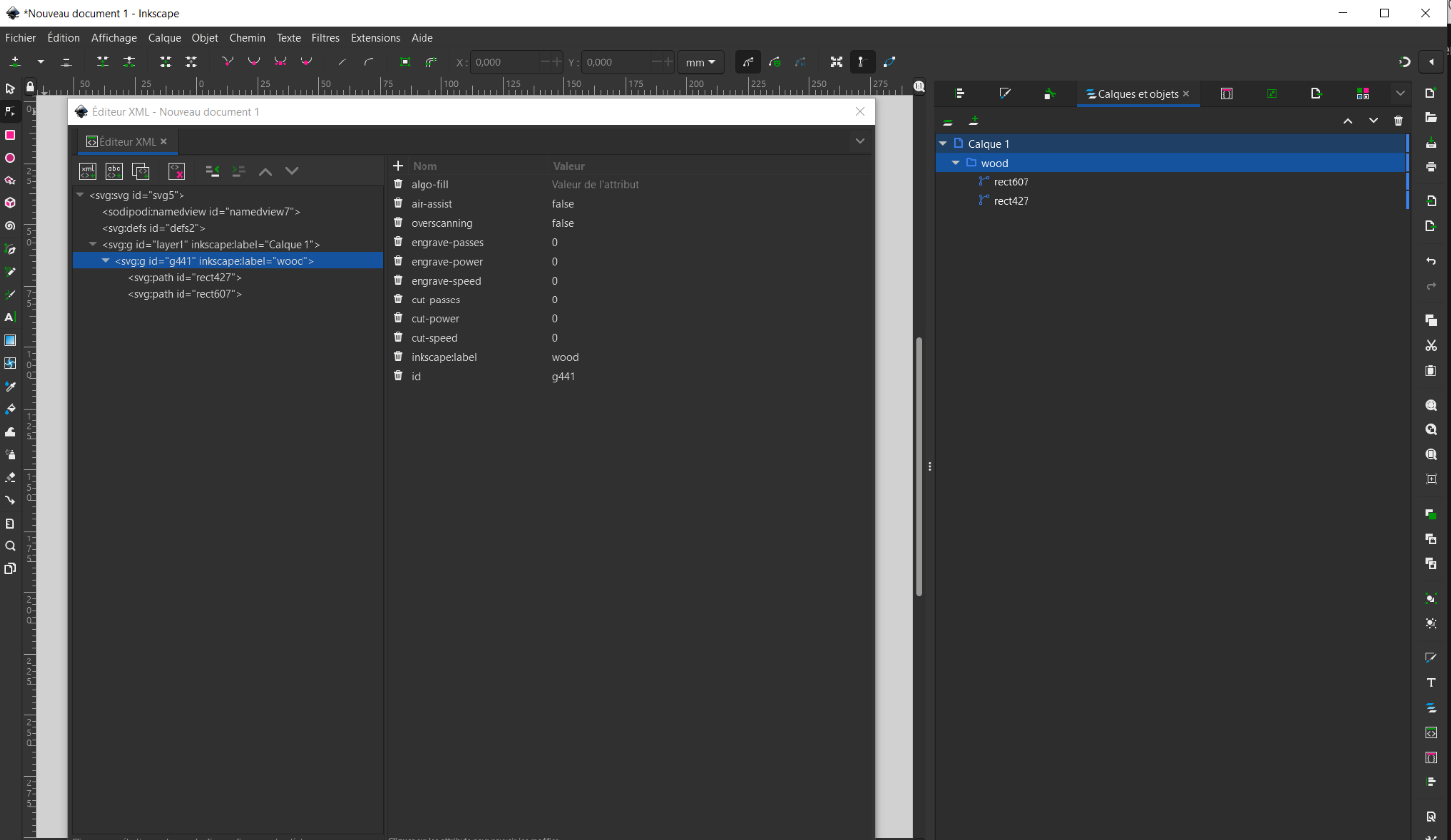Delete the air-assist attribute via trash icon
Image resolution: width=1451 pixels, height=840 pixels.
click(x=398, y=203)
